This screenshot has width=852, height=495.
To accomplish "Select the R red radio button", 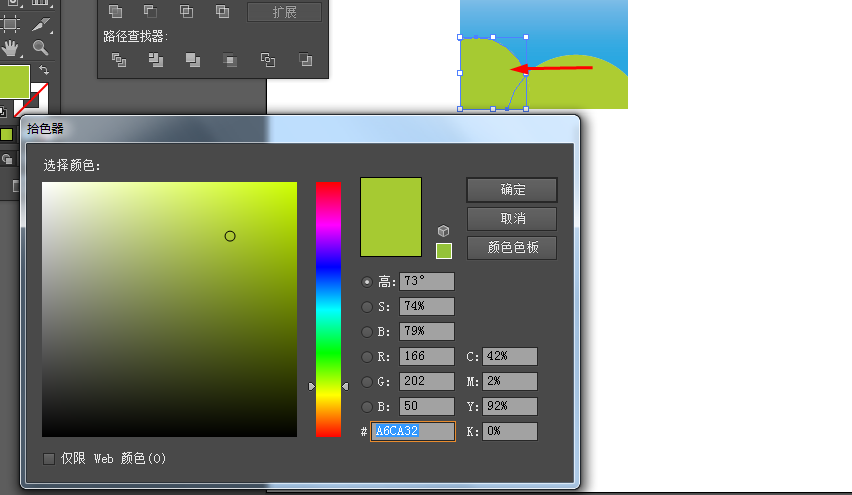I will click(x=367, y=357).
